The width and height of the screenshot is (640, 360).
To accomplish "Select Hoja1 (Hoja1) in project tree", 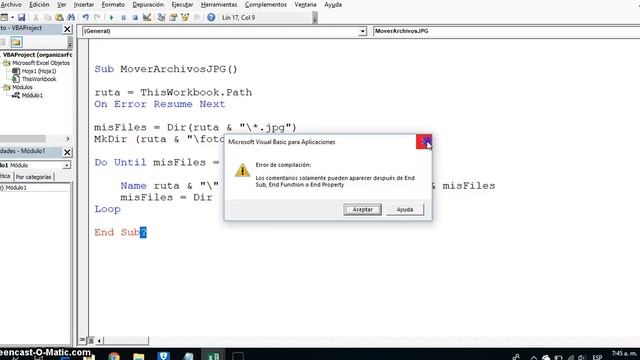I will [39, 71].
